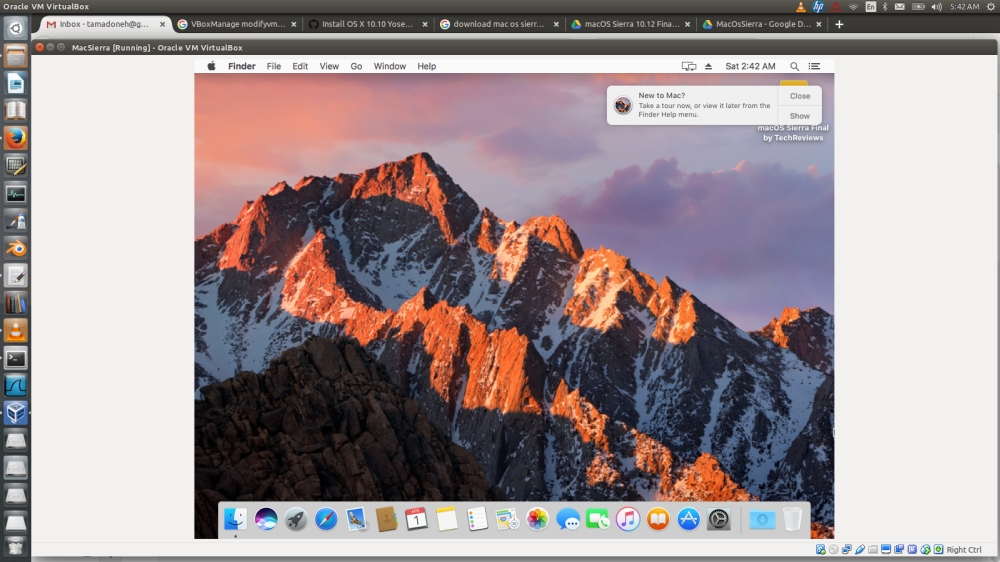Open App Store icon in dock
The width and height of the screenshot is (1000, 562).
[x=688, y=519]
